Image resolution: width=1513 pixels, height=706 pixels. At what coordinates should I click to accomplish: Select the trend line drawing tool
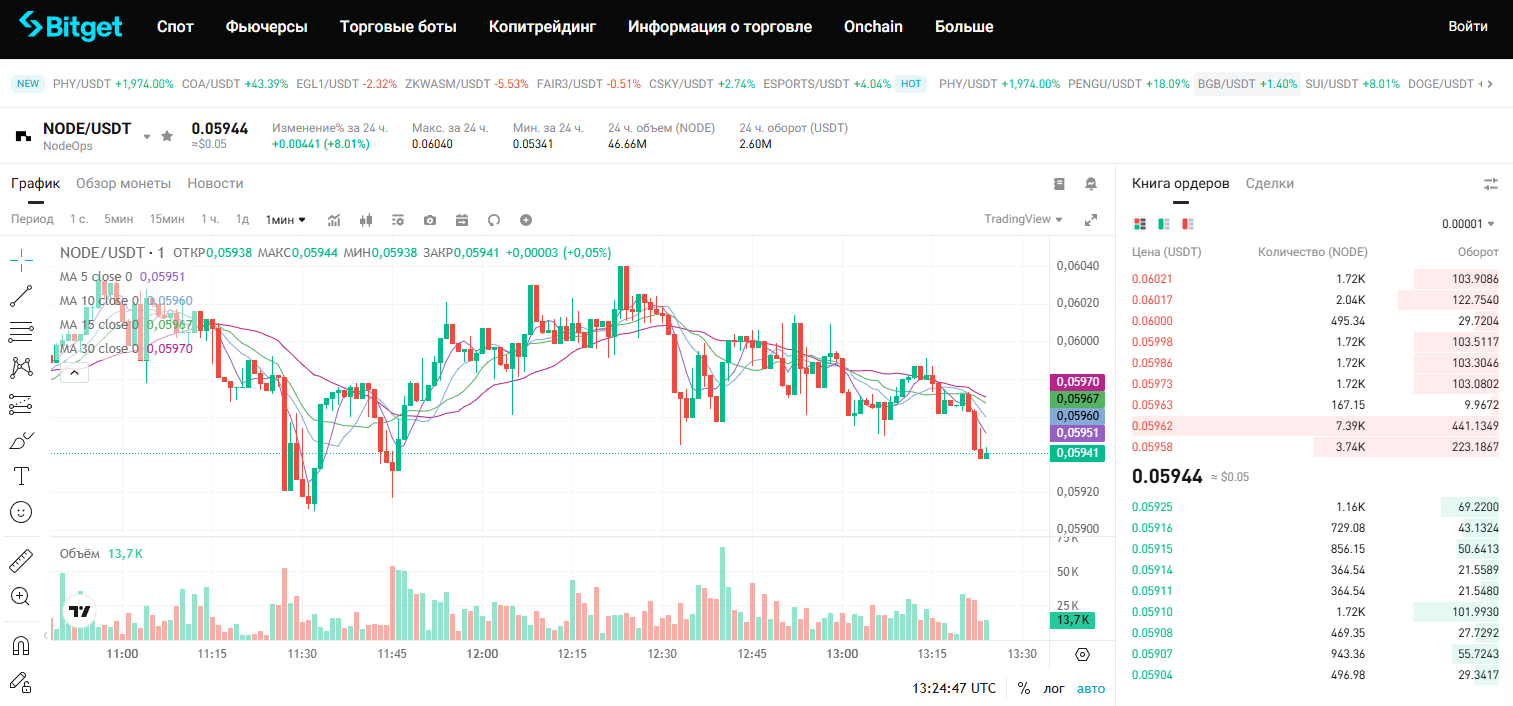click(21, 294)
